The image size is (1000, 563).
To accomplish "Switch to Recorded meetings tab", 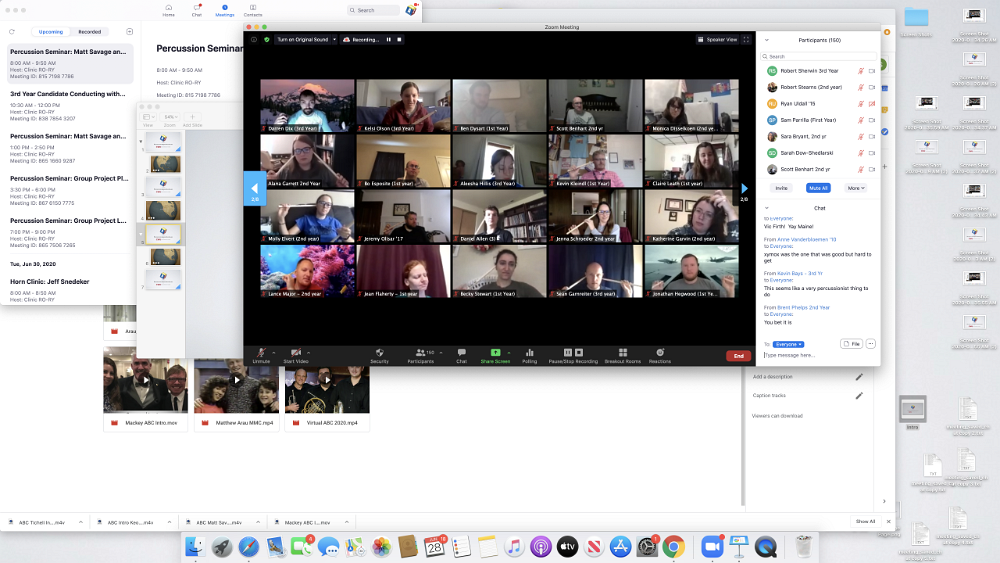I will tap(90, 31).
